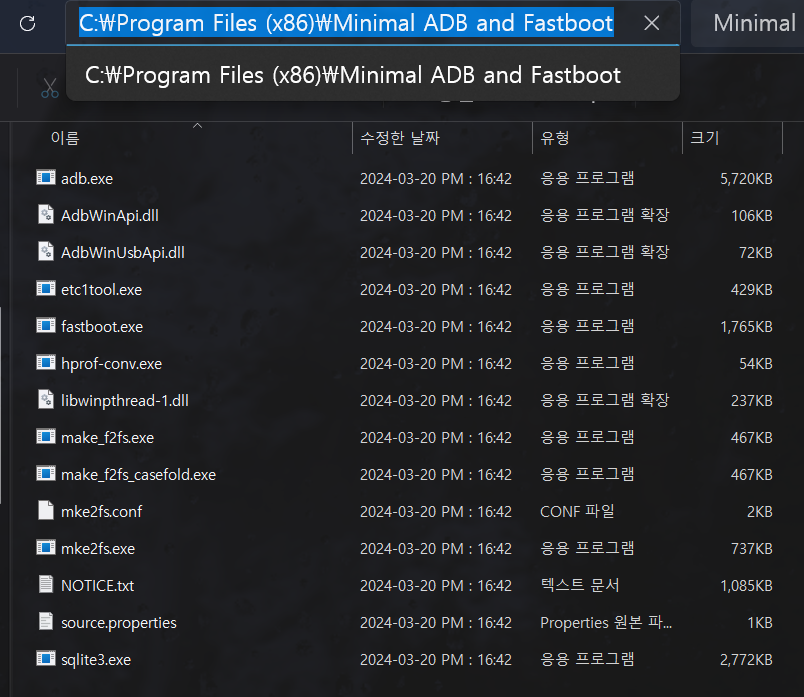Select the libwinpthread-1.dll file icon
Screen dimensions: 804x697
(45, 400)
